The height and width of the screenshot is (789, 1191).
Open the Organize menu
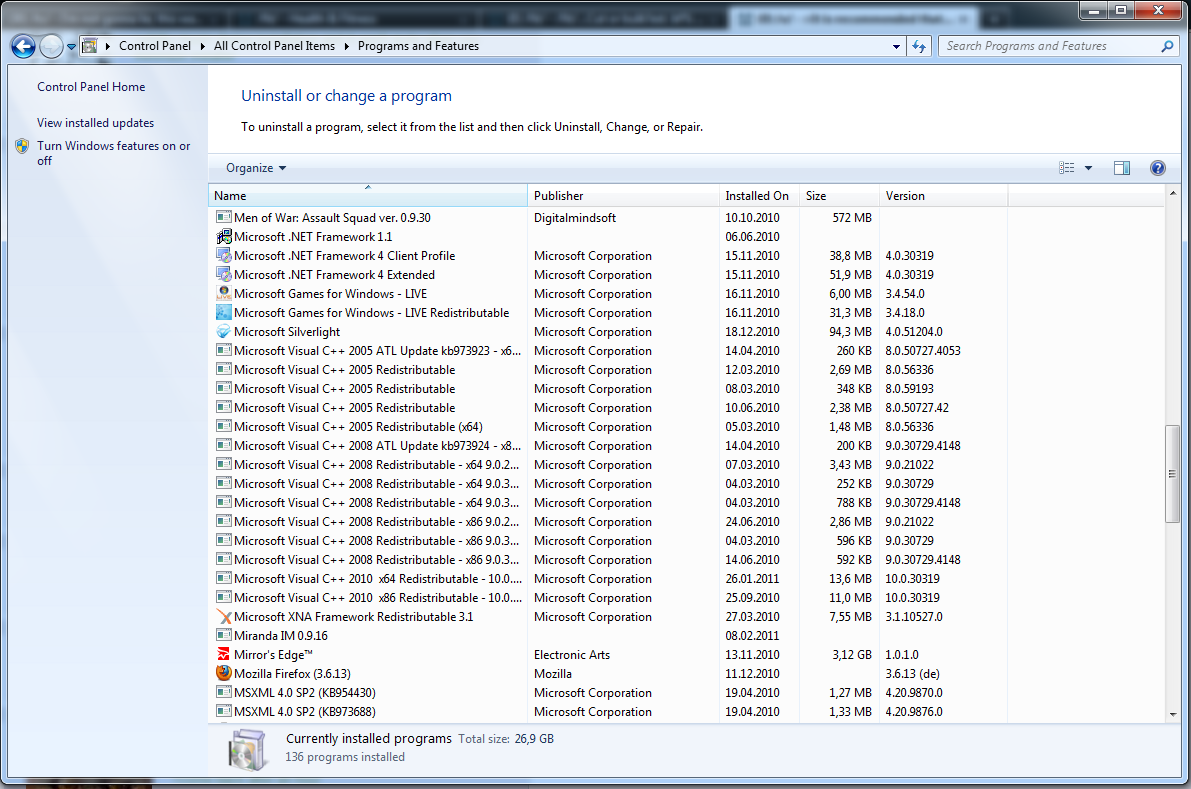pyautogui.click(x=256, y=168)
